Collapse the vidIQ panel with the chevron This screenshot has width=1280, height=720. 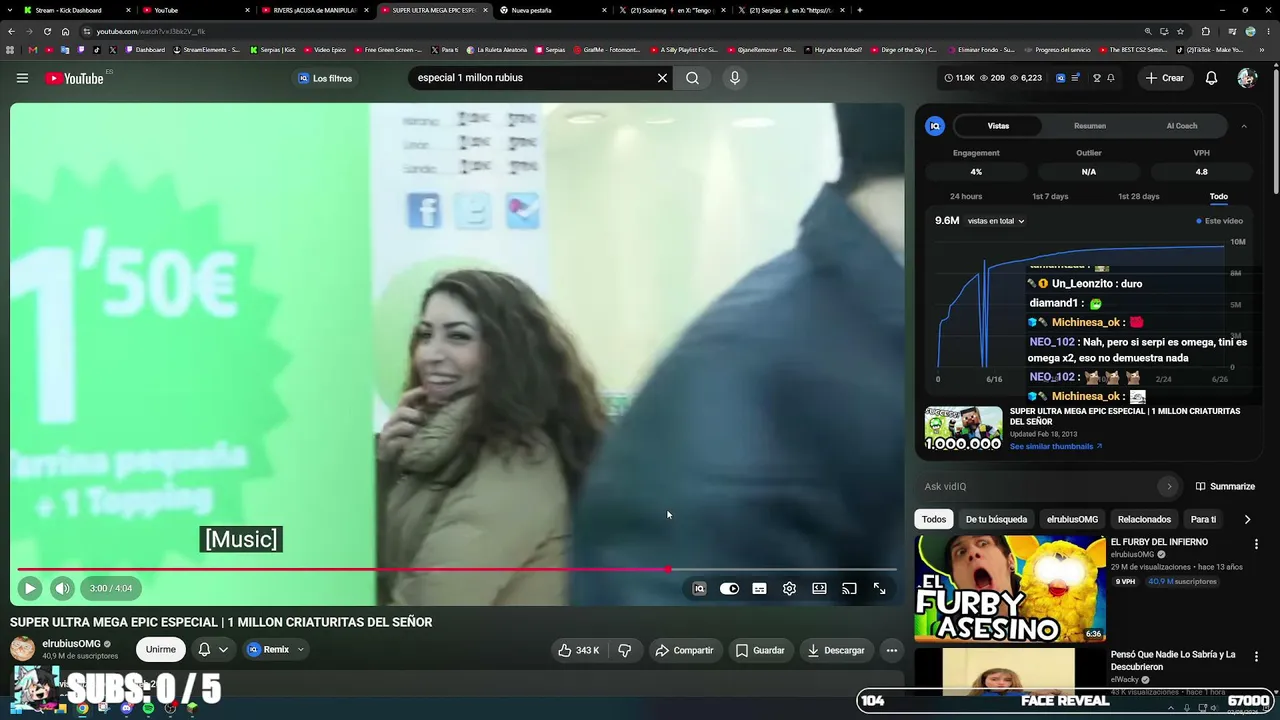click(1244, 126)
